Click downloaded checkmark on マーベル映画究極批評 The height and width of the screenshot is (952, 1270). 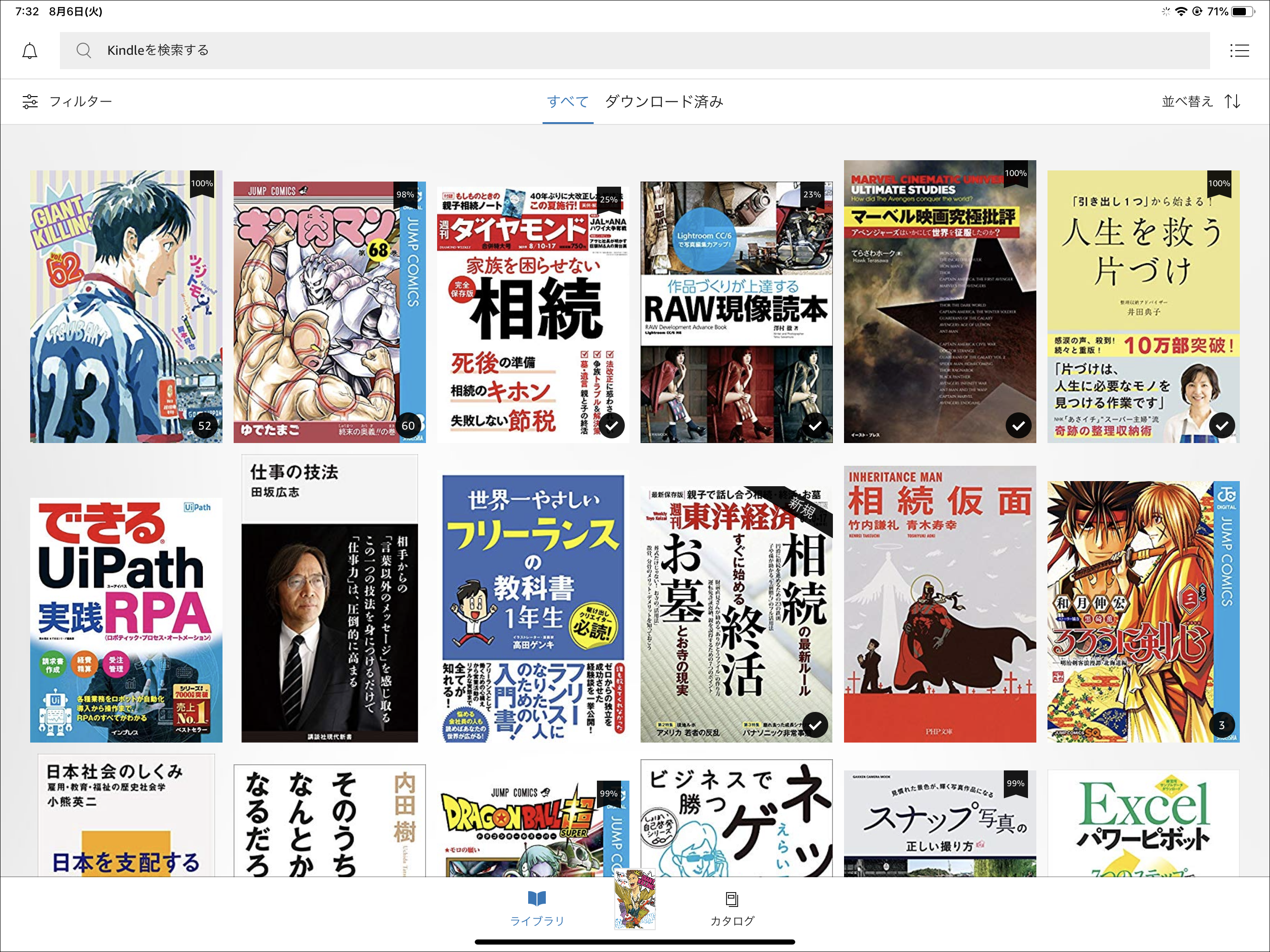[x=1019, y=426]
